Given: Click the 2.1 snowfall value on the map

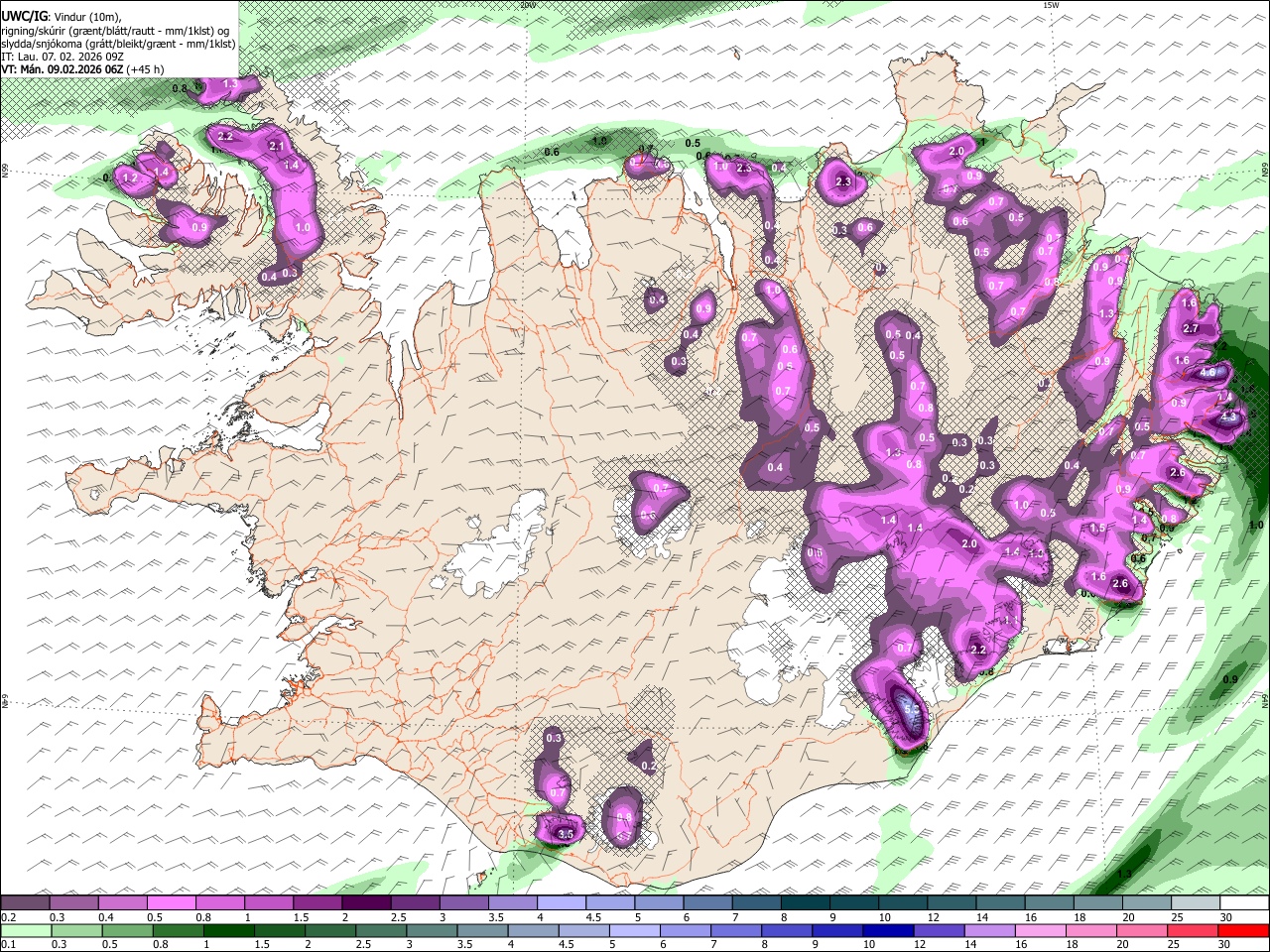Looking at the screenshot, I should coord(277,147).
